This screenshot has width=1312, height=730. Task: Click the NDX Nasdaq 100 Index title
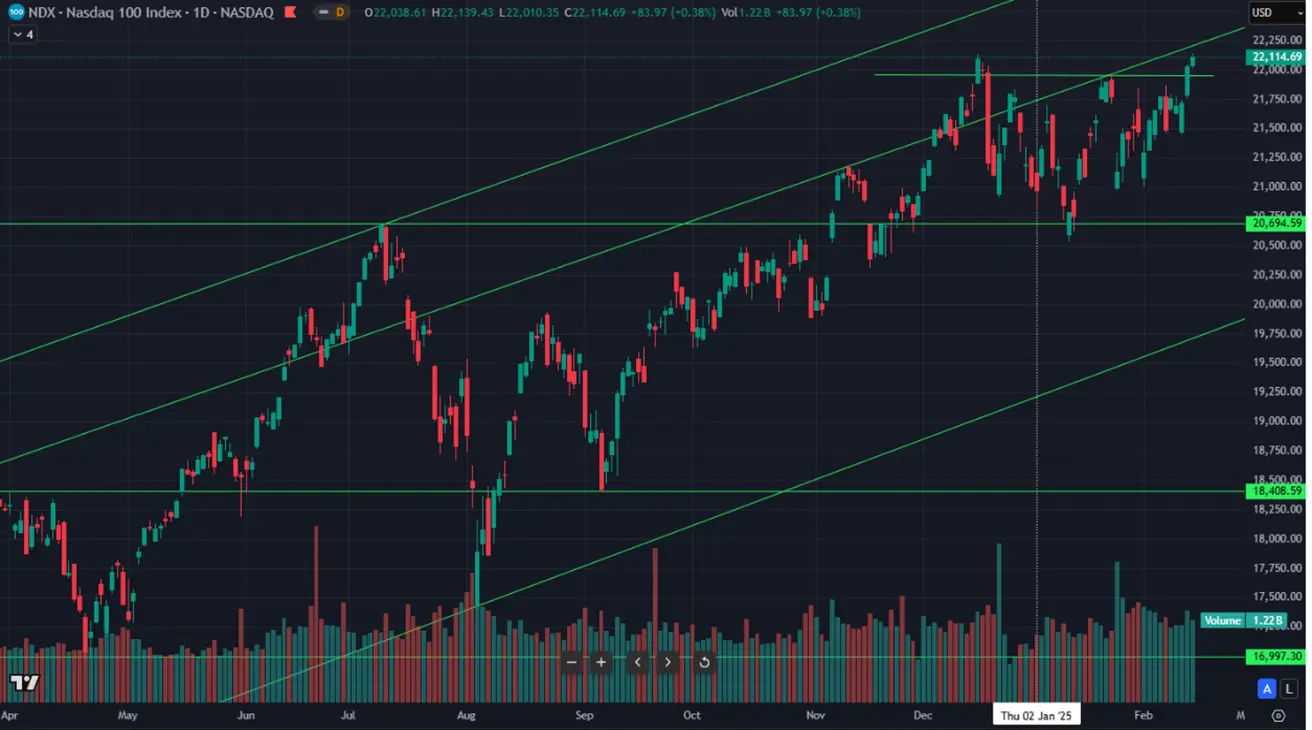[x=150, y=13]
